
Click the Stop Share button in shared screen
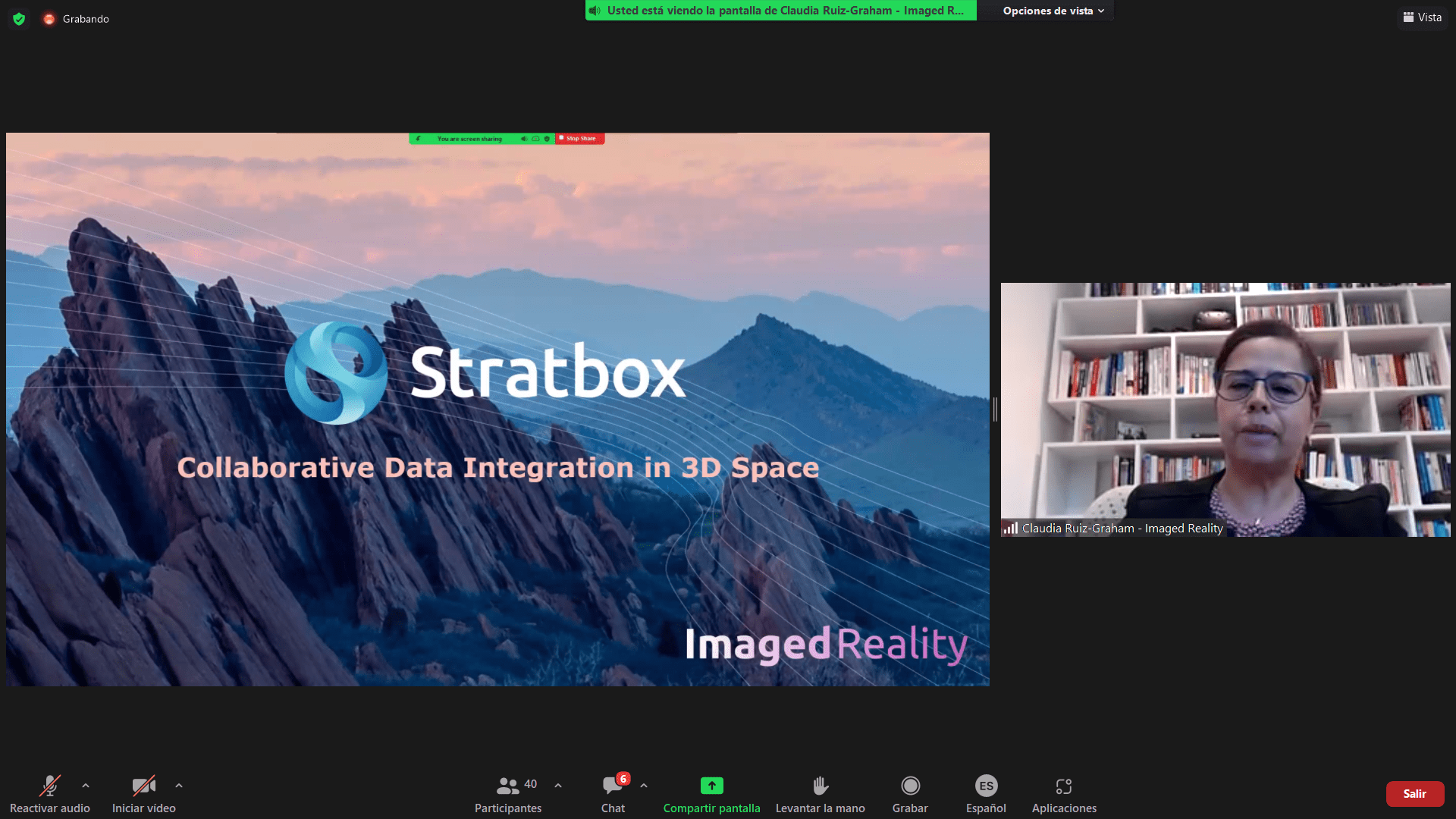[580, 139]
